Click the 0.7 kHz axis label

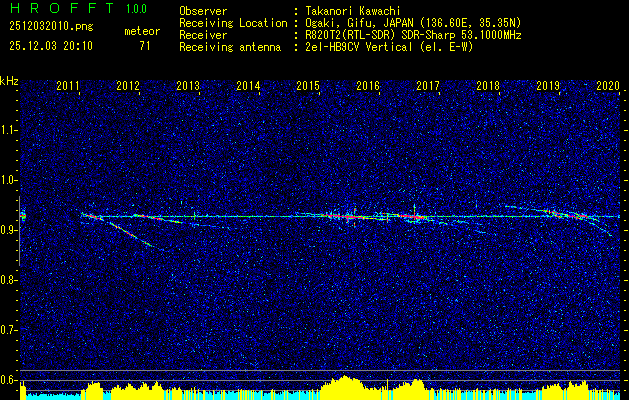(x=9, y=330)
